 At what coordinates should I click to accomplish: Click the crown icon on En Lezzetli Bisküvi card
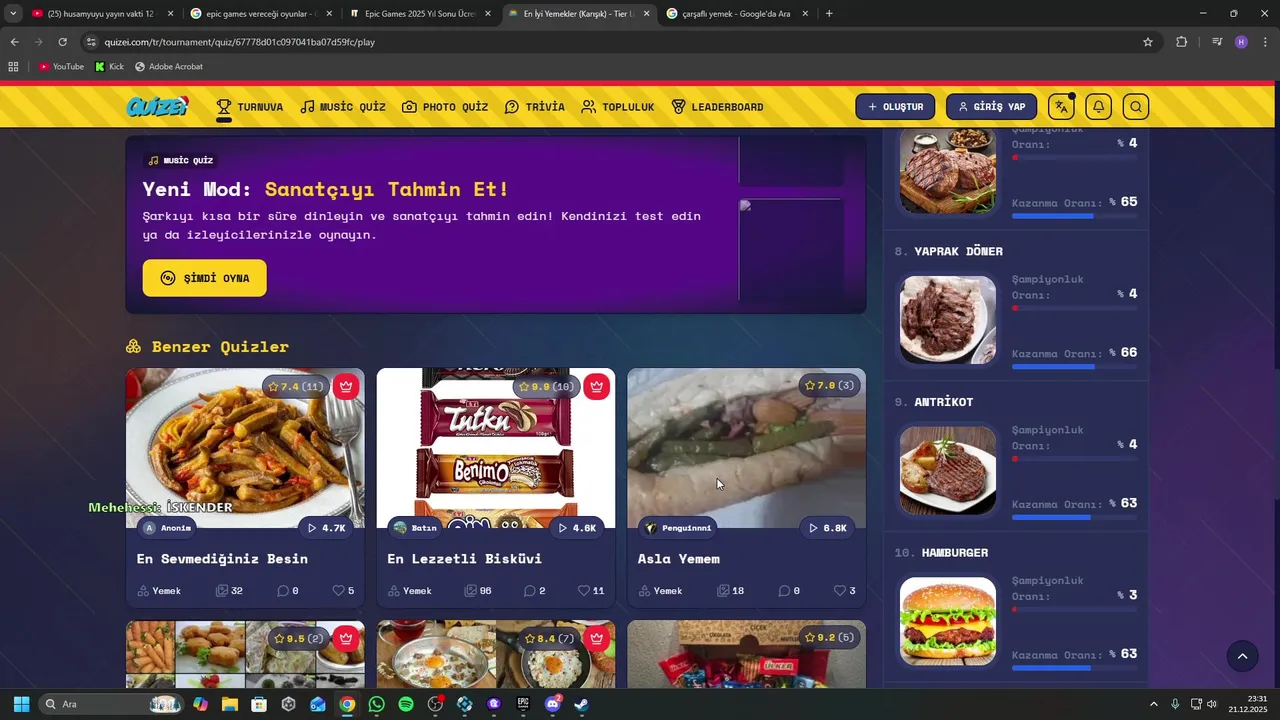pos(597,386)
